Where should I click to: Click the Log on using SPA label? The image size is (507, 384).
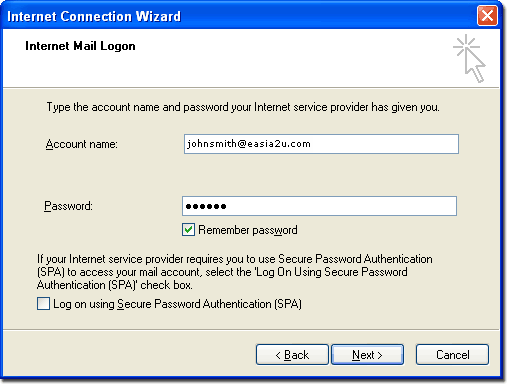(x=177, y=304)
